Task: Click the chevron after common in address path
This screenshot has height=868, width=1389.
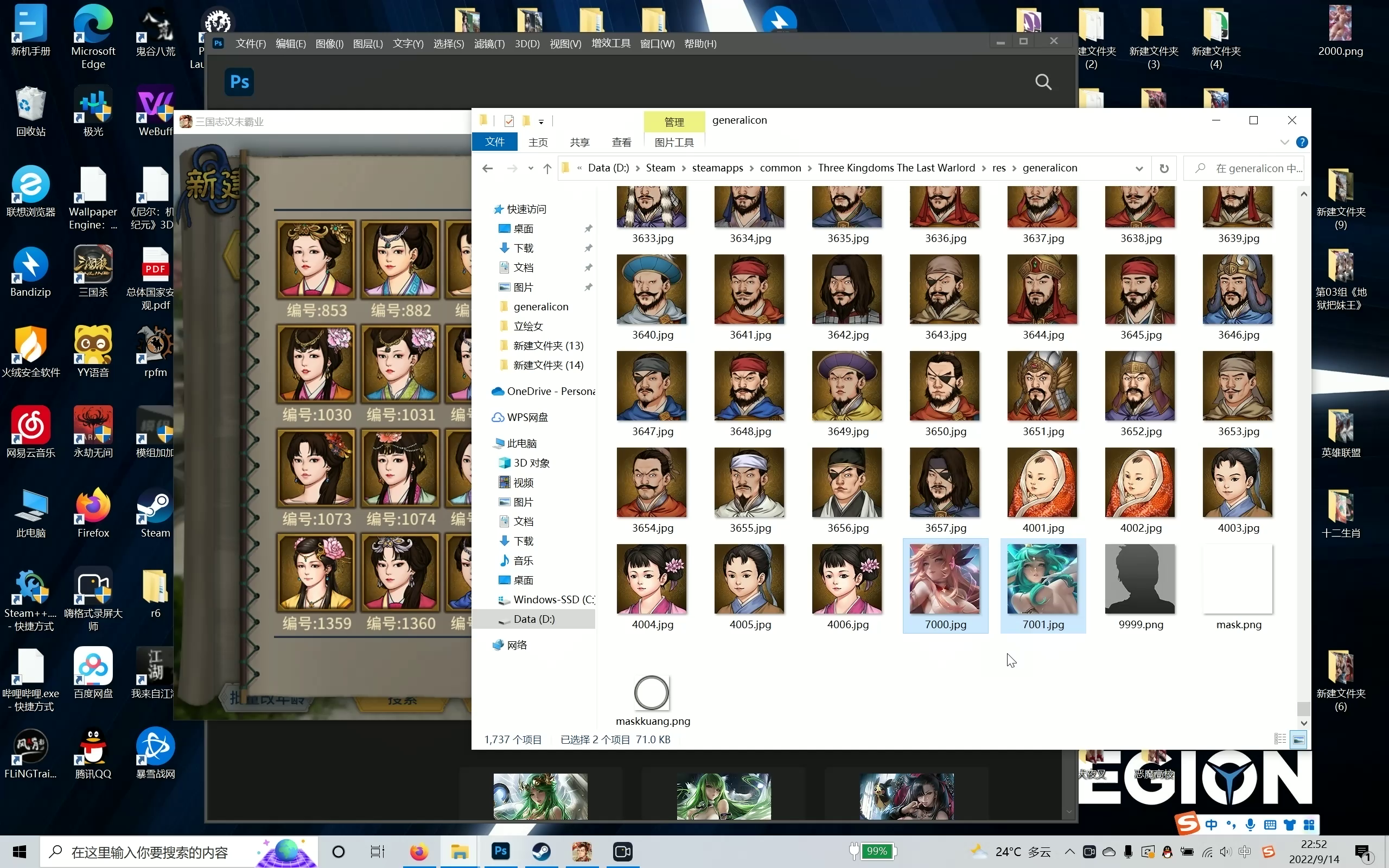Action: pyautogui.click(x=810, y=168)
